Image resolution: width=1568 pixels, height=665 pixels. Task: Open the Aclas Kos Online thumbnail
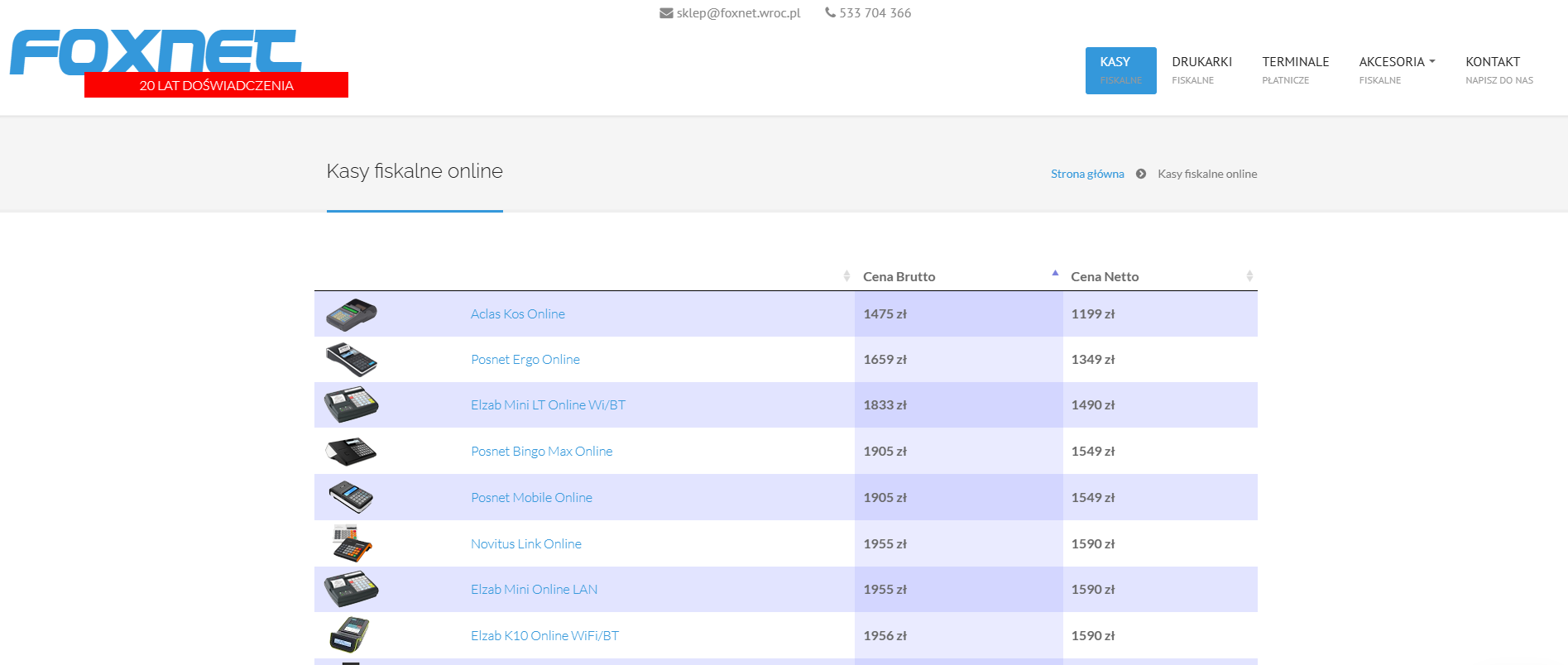point(352,313)
